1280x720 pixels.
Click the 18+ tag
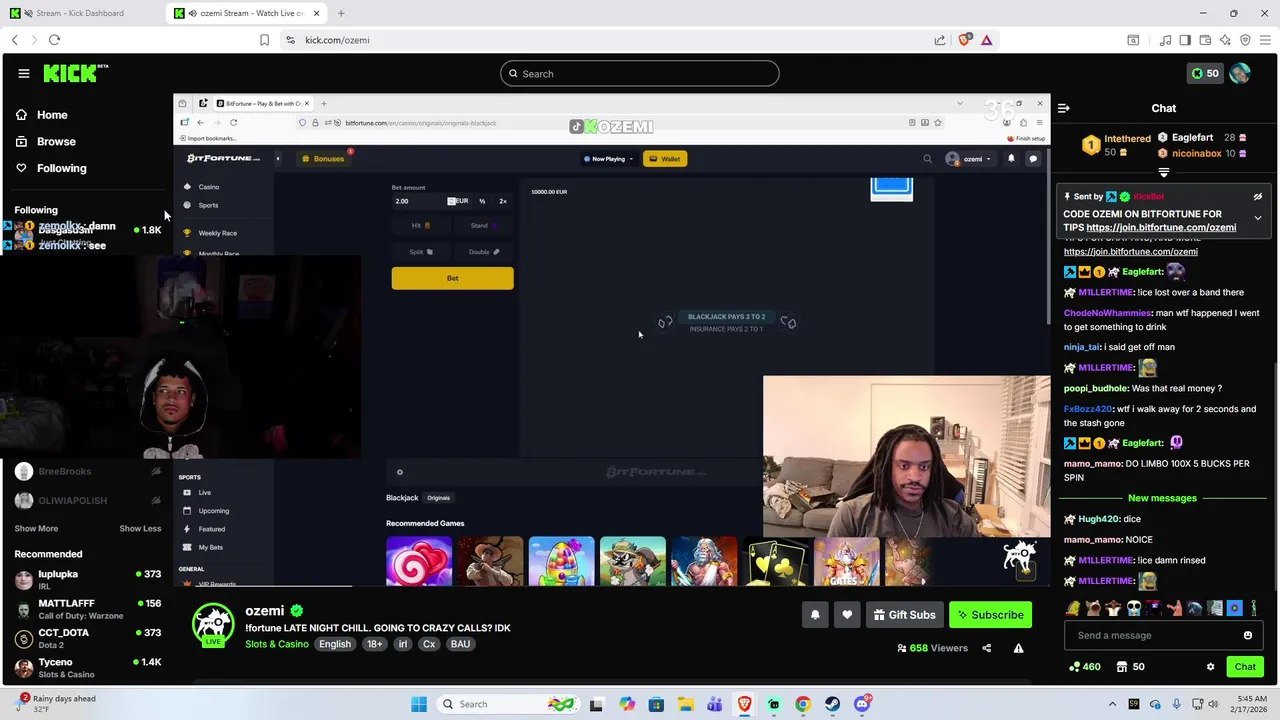374,644
